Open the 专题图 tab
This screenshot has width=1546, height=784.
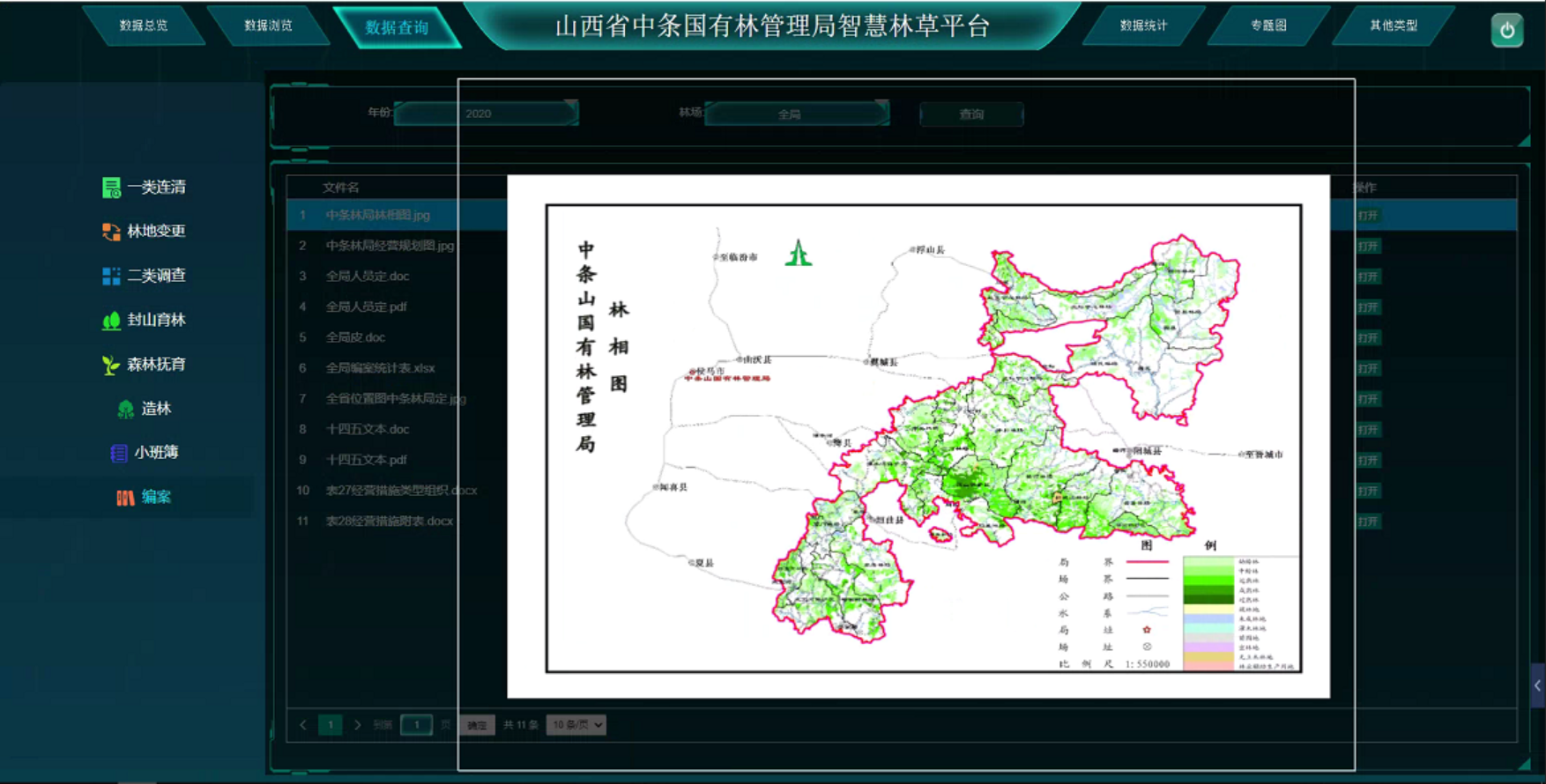1268,26
